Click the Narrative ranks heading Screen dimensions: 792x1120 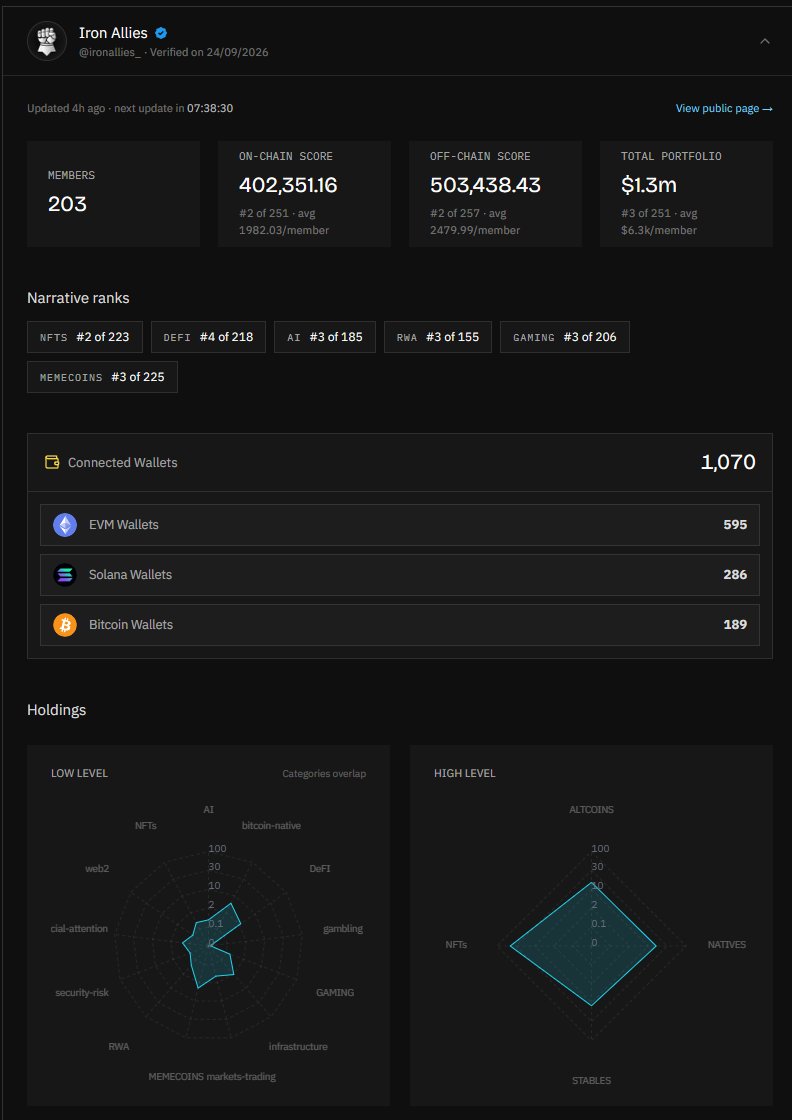tap(79, 299)
